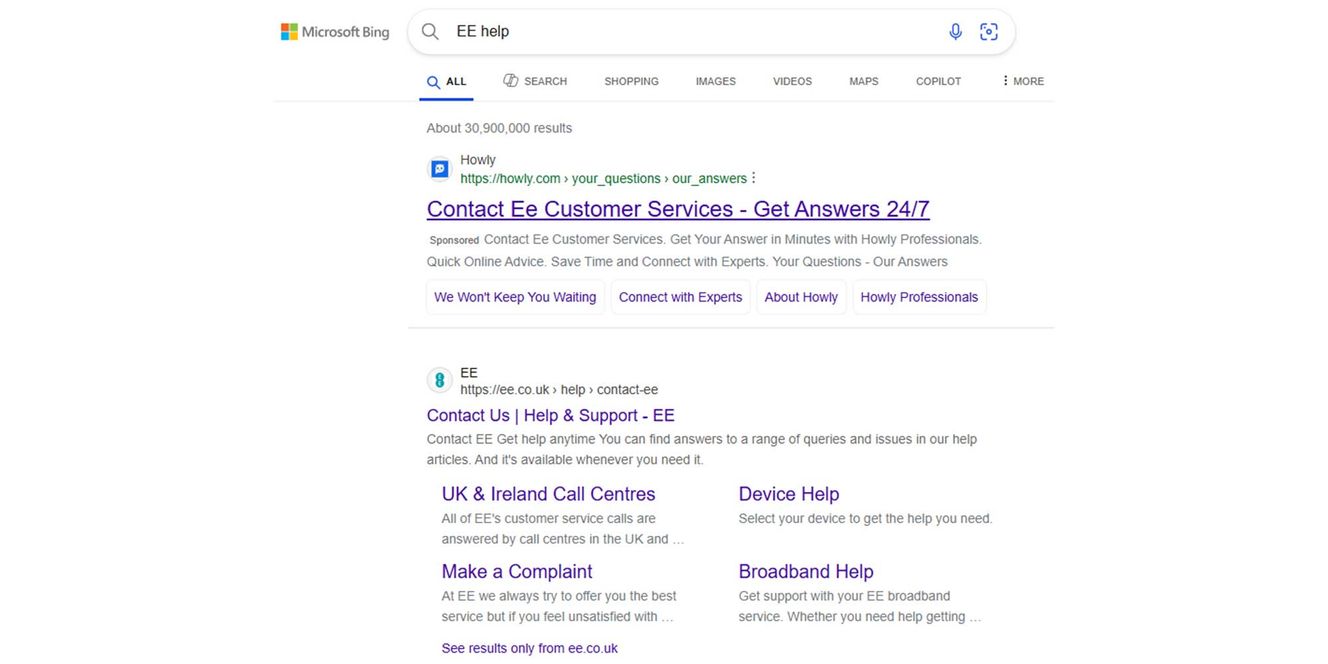Open the Make a Complaint link

pos(517,571)
